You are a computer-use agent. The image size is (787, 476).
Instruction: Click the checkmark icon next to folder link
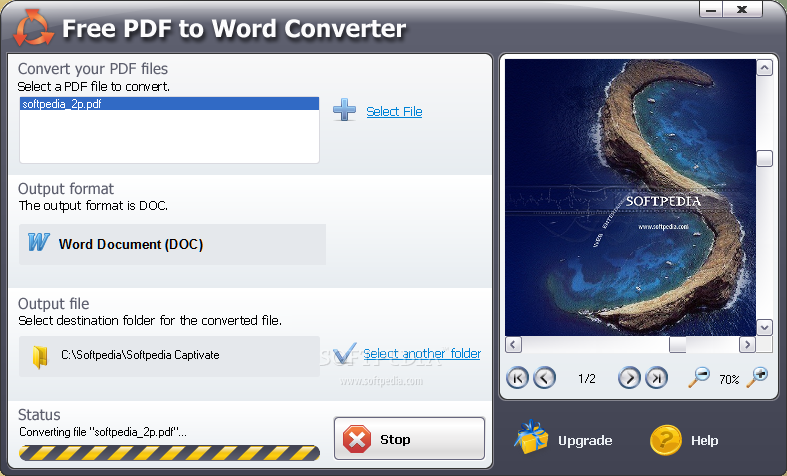point(345,353)
